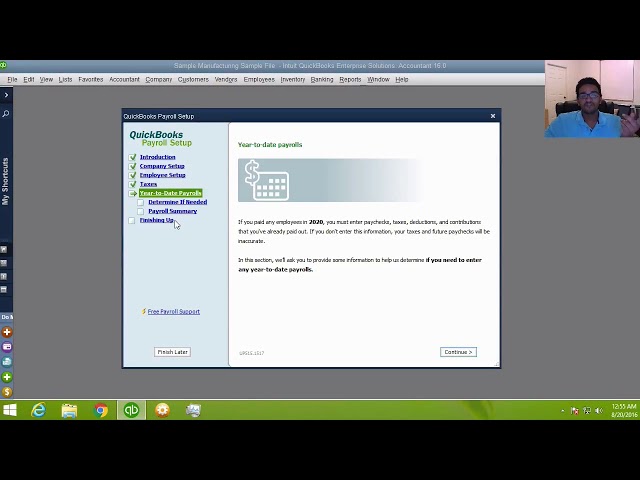Screen dimensions: 640x480
Task: Click the blue printer shortcut icon in sidebar
Action: coord(7,362)
